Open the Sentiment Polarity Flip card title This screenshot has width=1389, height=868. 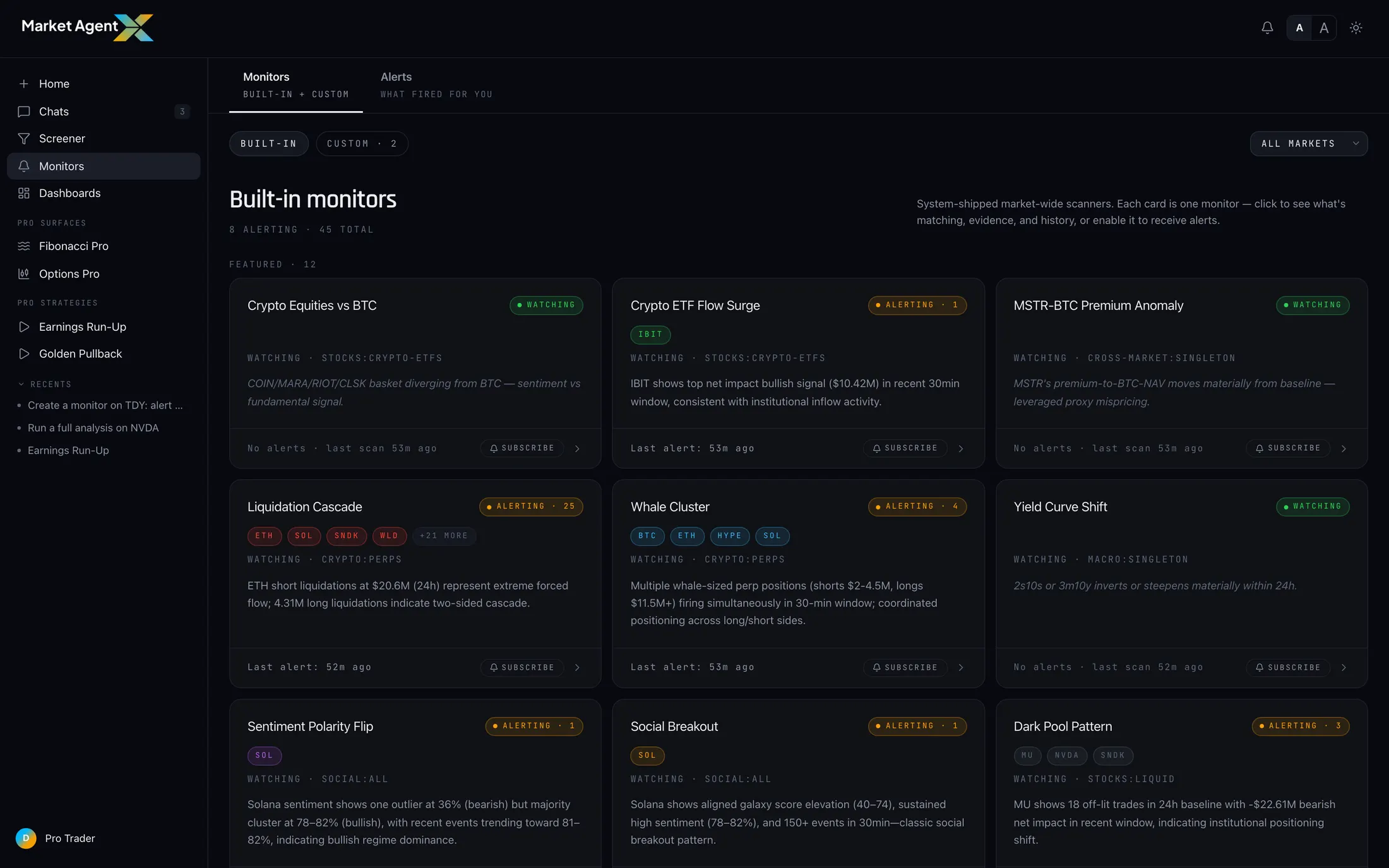click(x=310, y=727)
